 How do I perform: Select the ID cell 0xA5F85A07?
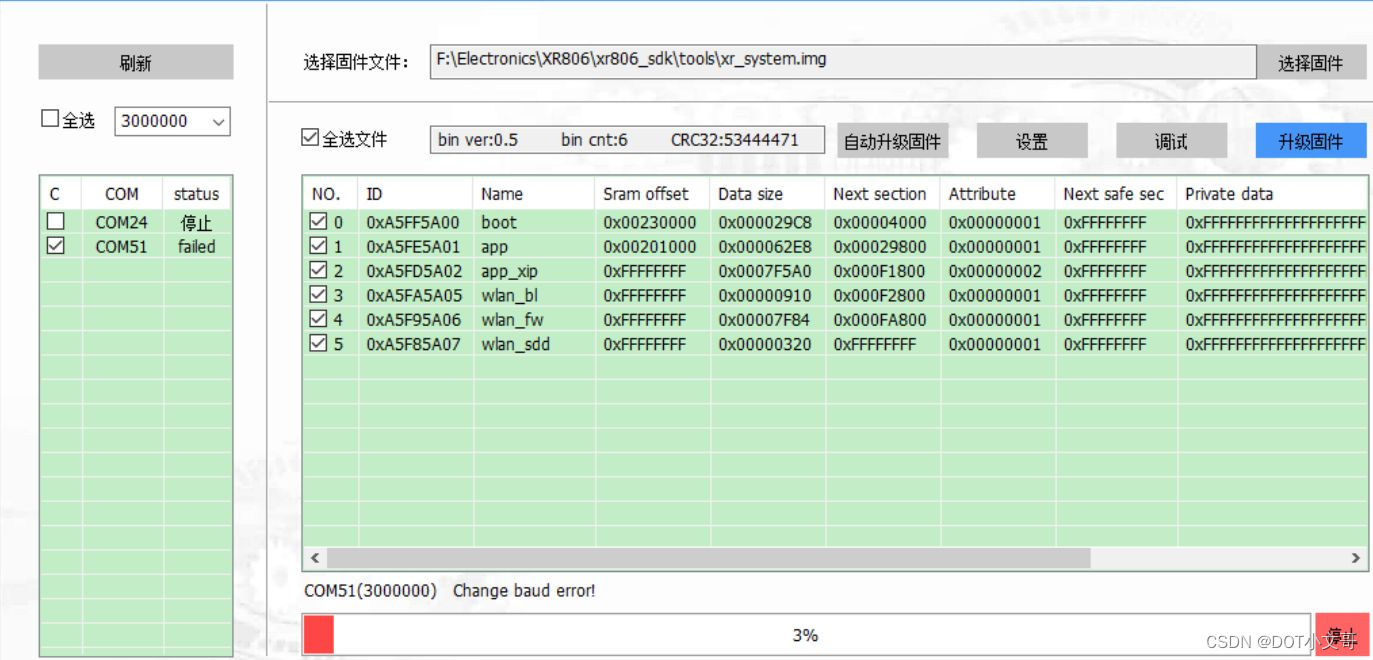coord(413,344)
